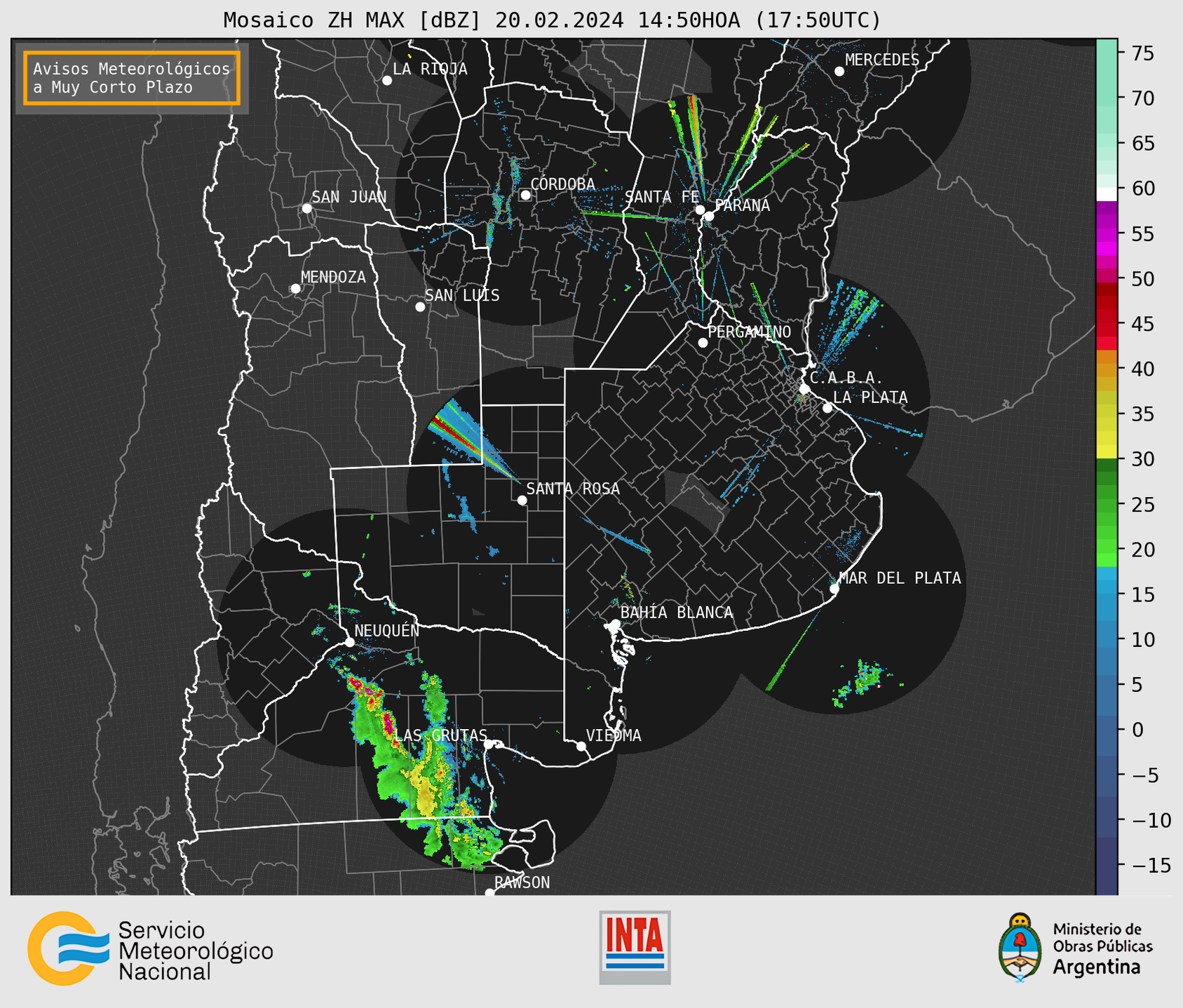
Task: Click the MERCEDES city marker dot
Action: tap(839, 71)
